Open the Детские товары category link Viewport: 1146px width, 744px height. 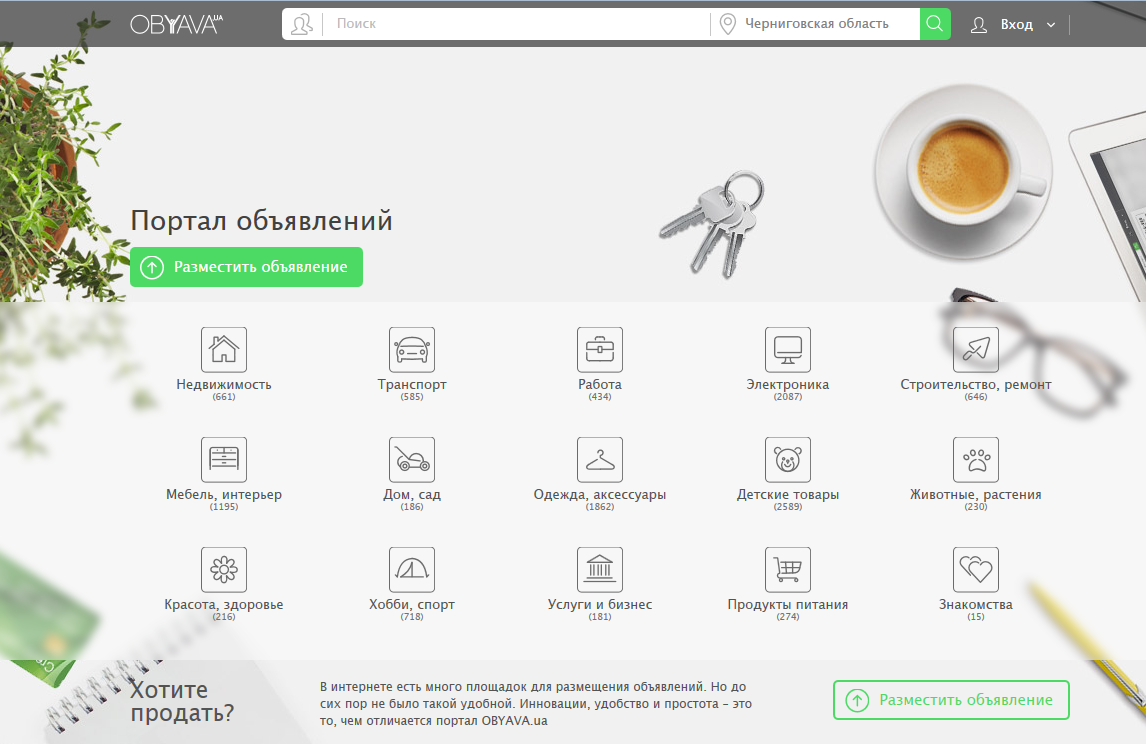[x=788, y=495]
